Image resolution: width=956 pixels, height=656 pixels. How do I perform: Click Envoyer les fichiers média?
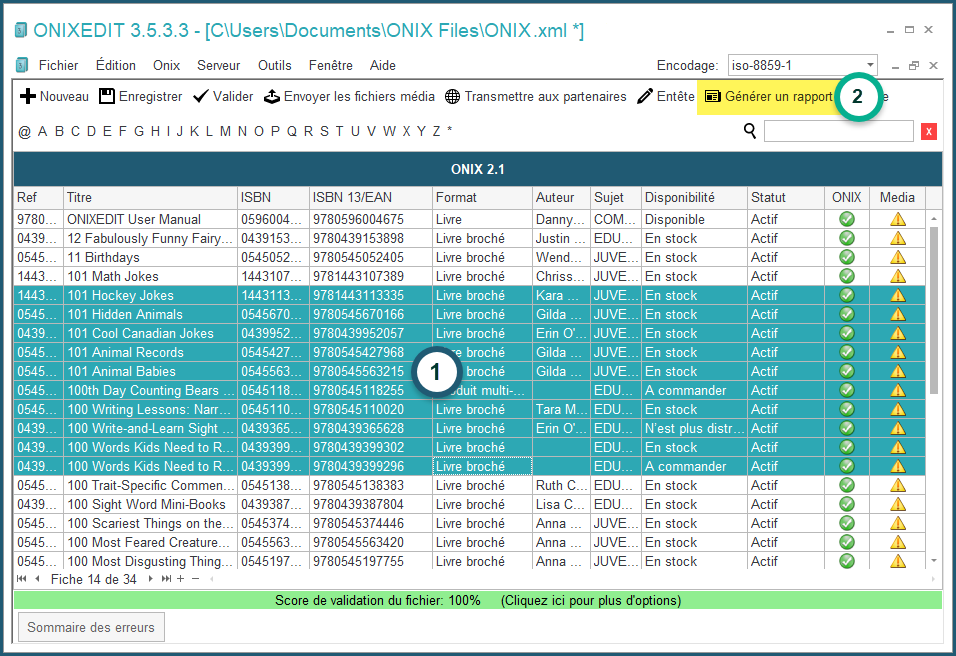click(349, 96)
